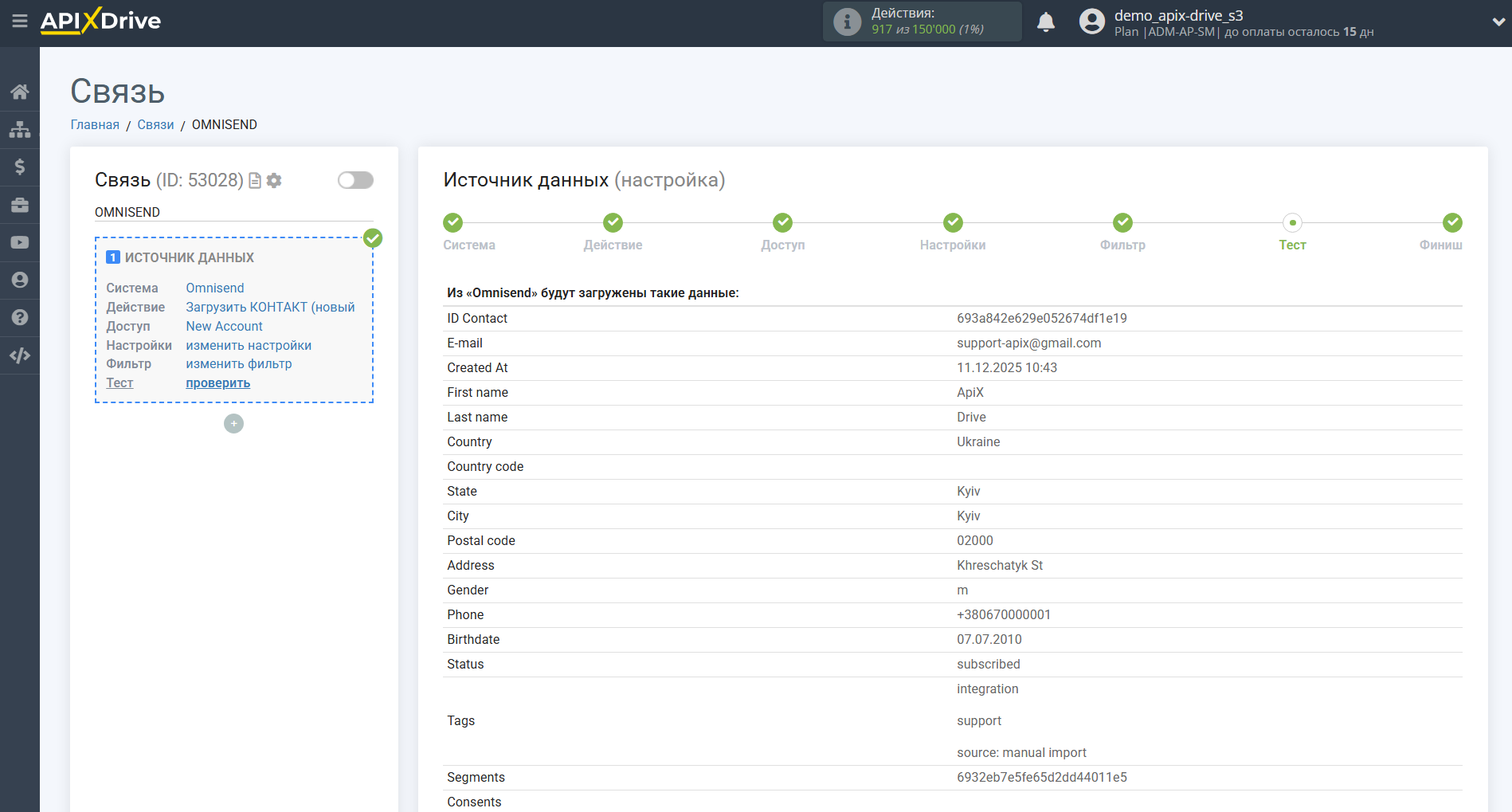Click the actions usage info panel
The height and width of the screenshot is (812, 1512).
click(922, 22)
